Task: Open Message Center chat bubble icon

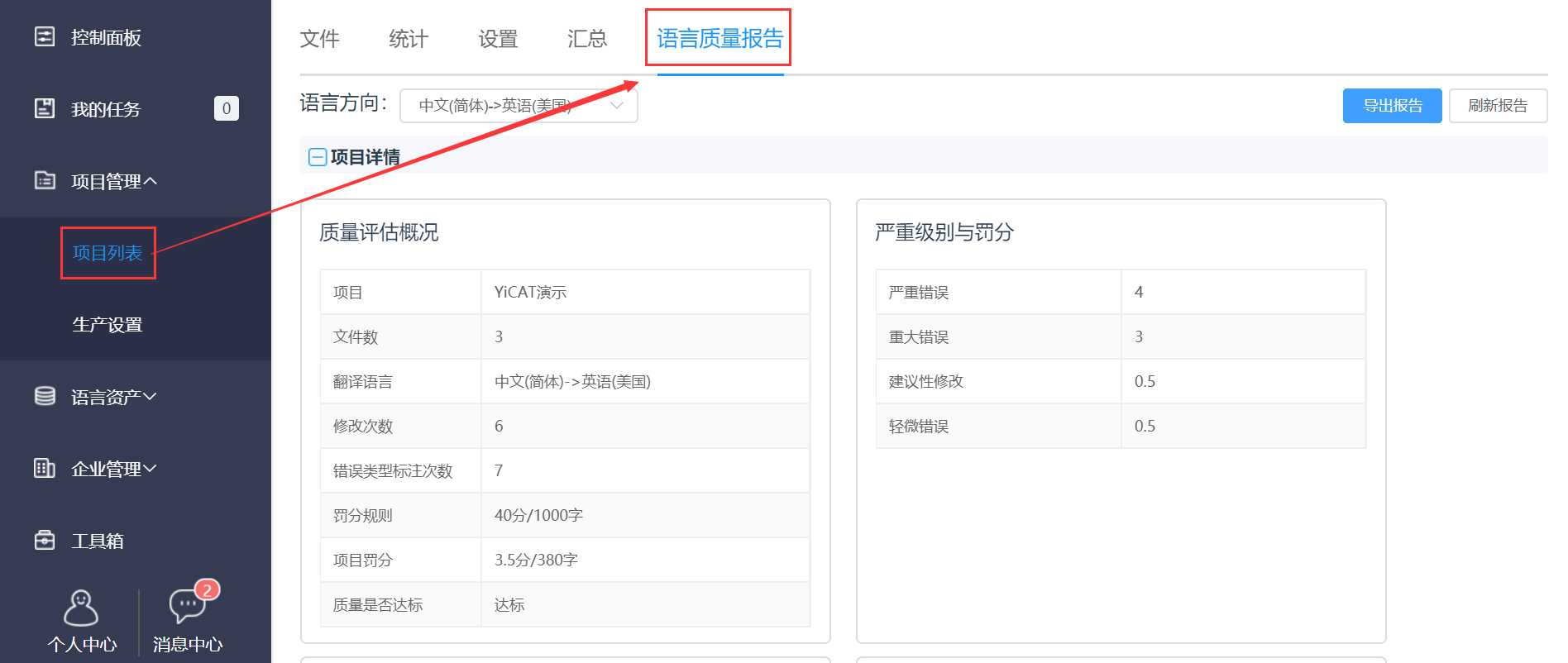Action: (x=187, y=606)
